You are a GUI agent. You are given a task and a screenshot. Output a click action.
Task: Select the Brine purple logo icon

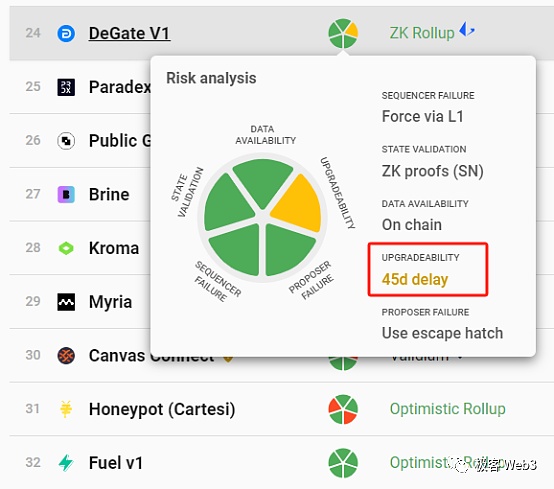click(x=66, y=194)
